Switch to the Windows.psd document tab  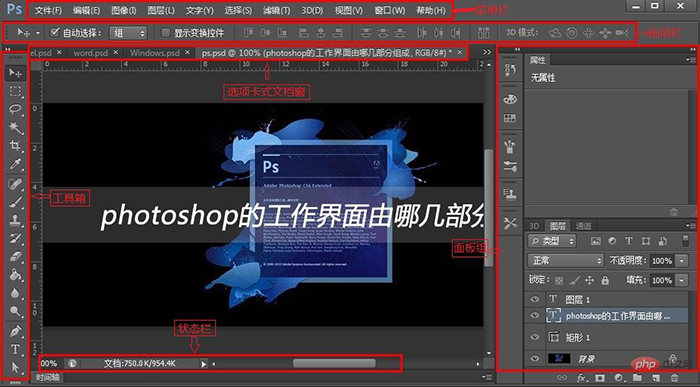(155, 53)
